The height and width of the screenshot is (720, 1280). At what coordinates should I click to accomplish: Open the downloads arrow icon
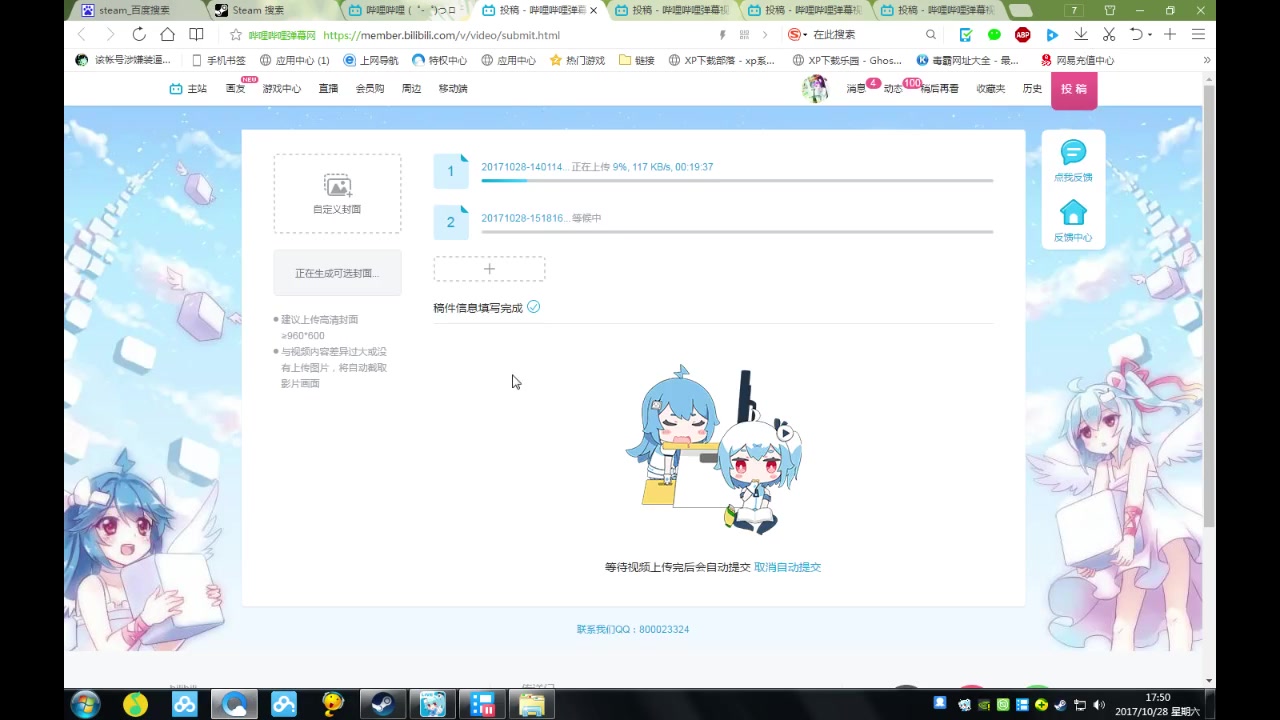pos(1081,35)
